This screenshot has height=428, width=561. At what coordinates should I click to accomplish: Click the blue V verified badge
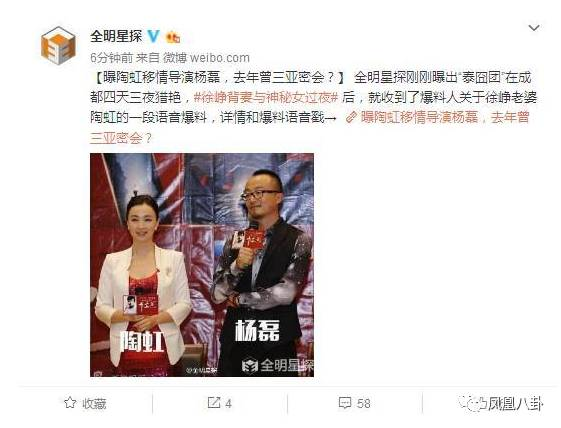click(154, 37)
